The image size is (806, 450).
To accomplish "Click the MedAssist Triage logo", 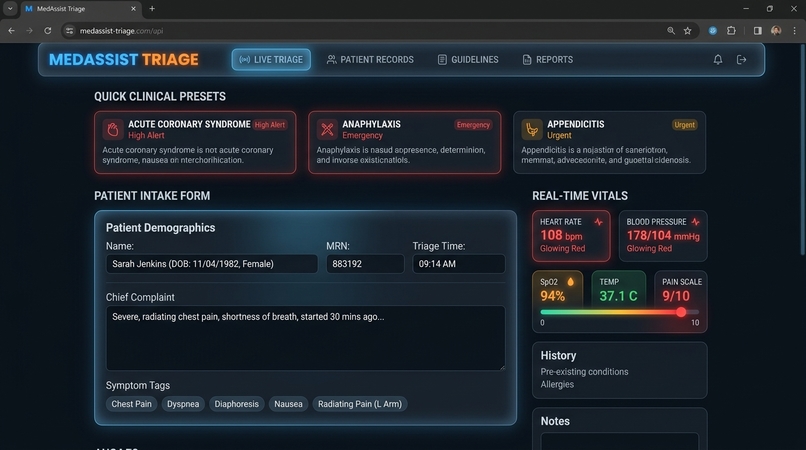I will [x=123, y=60].
